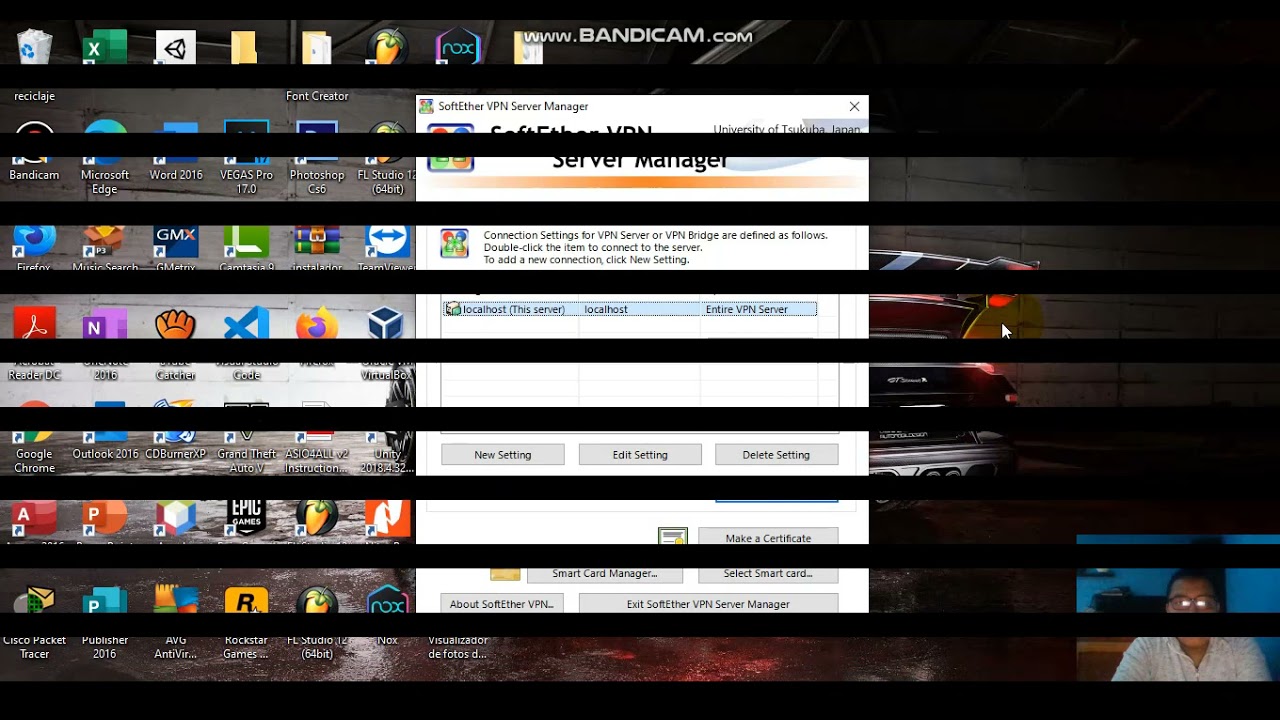Click the Select Smart card button
1280x720 pixels.
coord(768,574)
